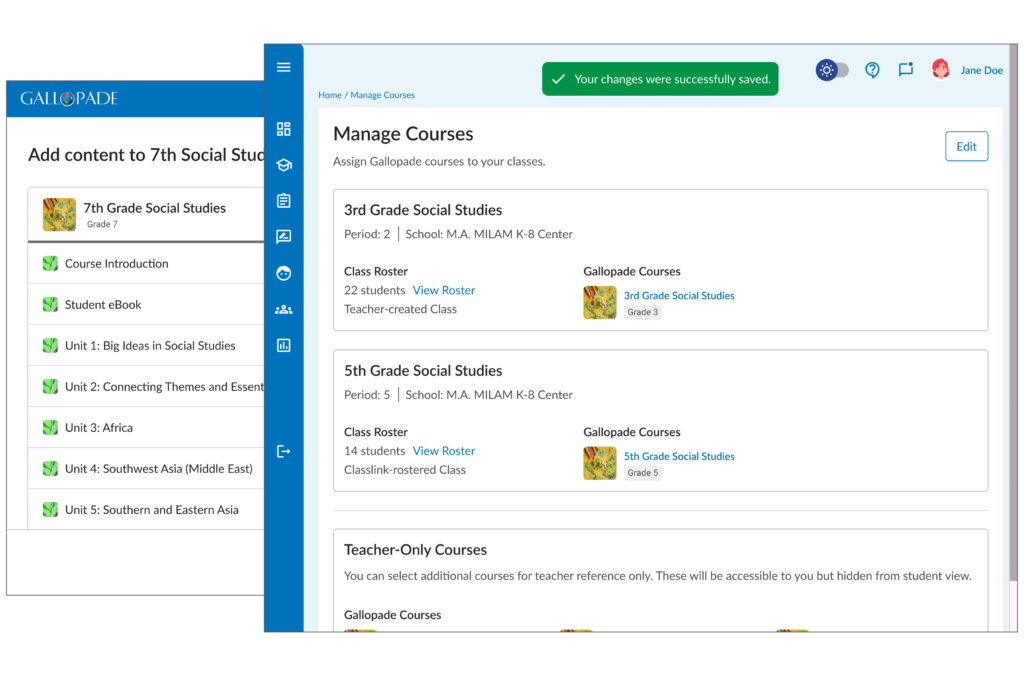Open the dashboard grid icon in the sidebar

click(x=283, y=129)
